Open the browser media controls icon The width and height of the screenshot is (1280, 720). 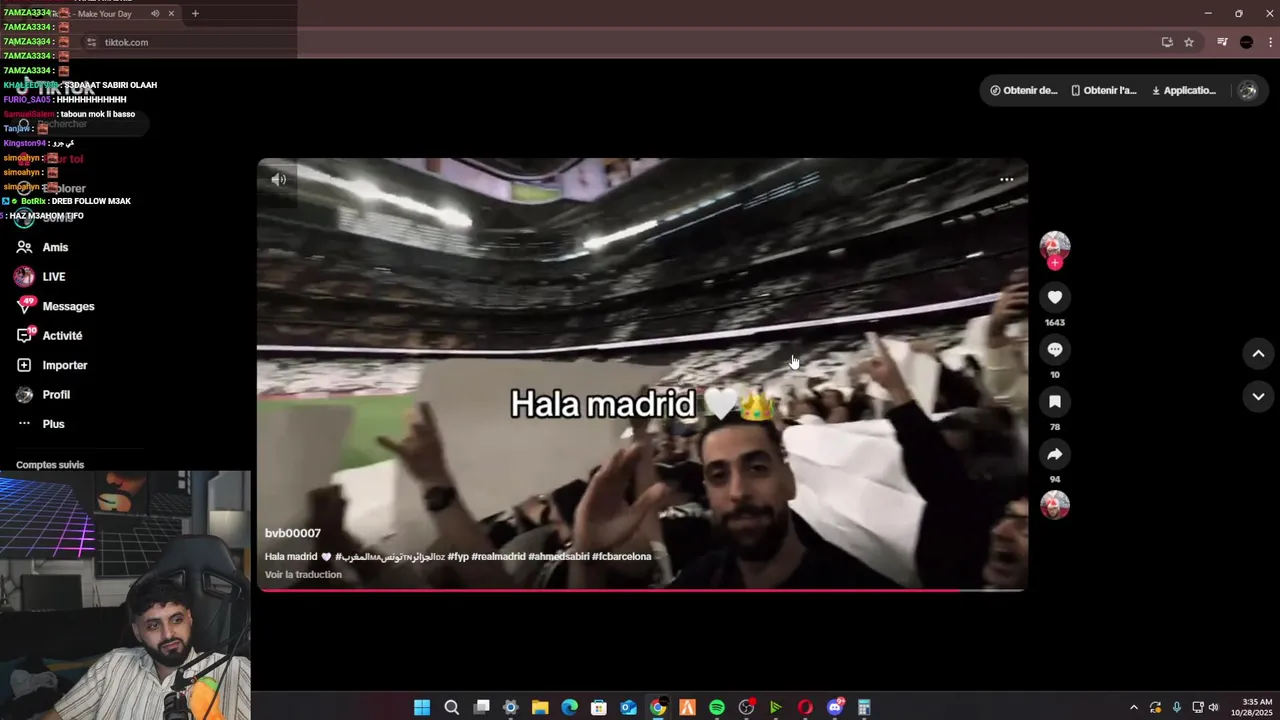[1222, 42]
